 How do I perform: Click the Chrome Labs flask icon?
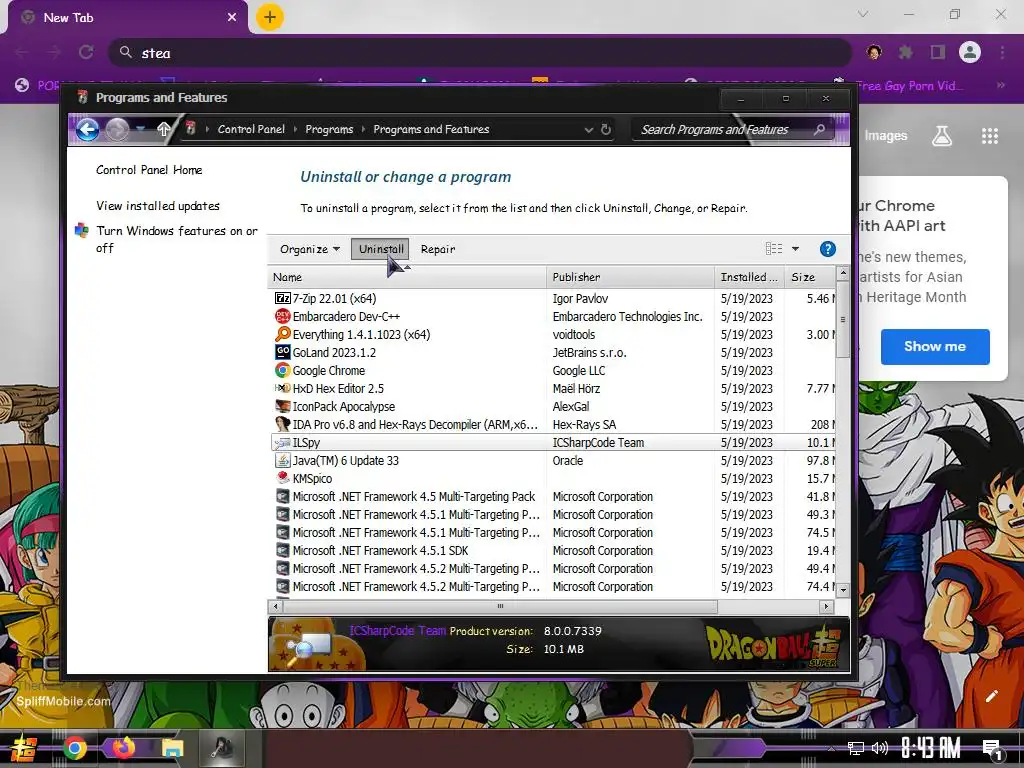click(942, 136)
